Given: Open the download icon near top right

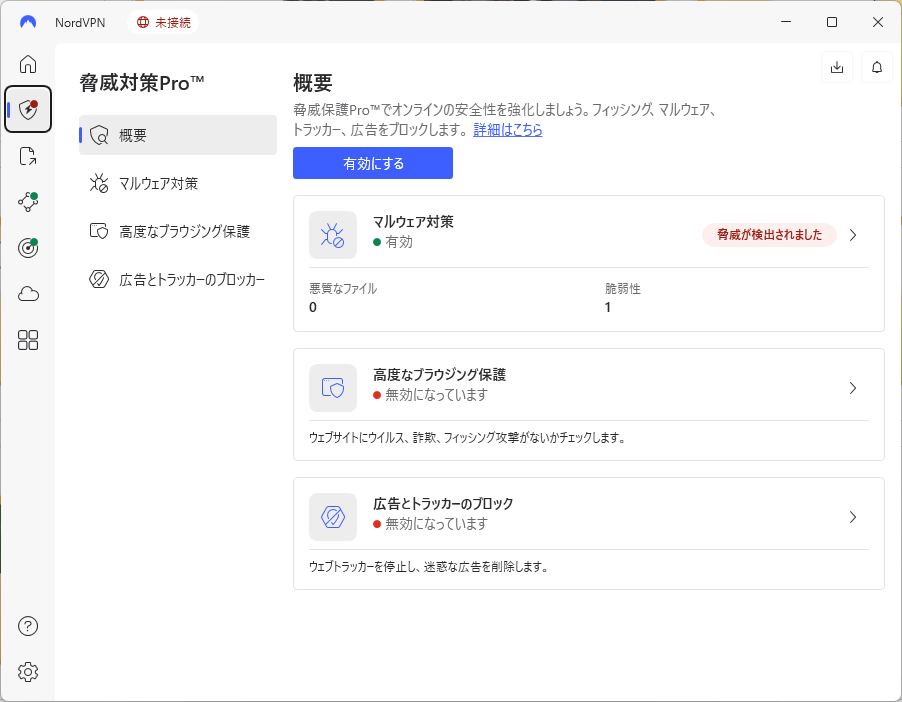Looking at the screenshot, I should point(836,66).
